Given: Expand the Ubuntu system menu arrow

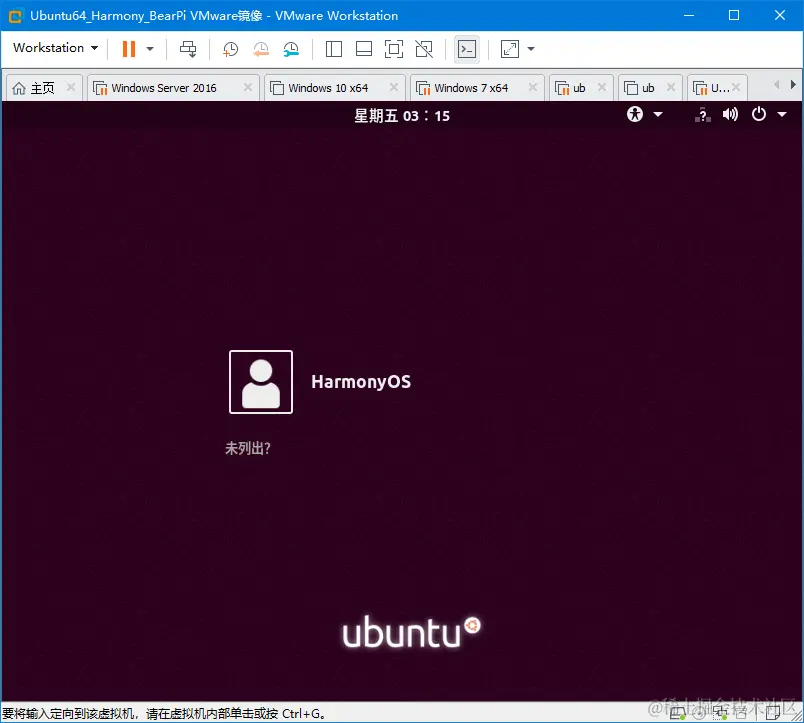Looking at the screenshot, I should pos(782,114).
